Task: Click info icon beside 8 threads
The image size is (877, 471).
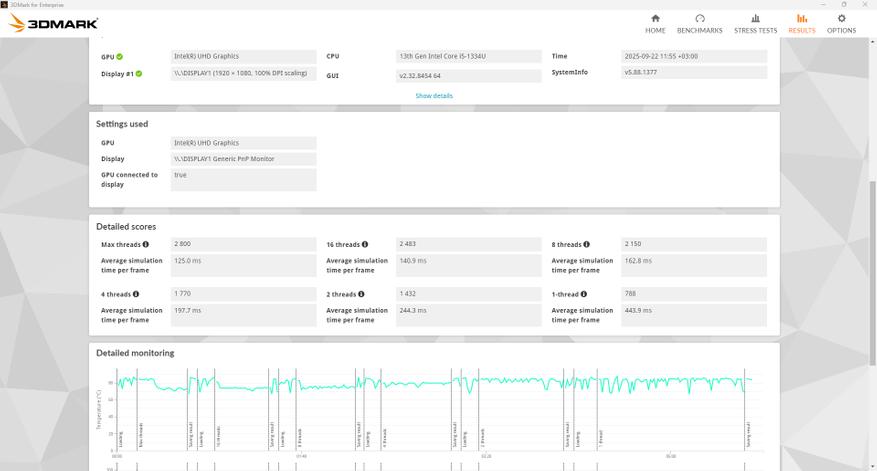Action: 586,244
